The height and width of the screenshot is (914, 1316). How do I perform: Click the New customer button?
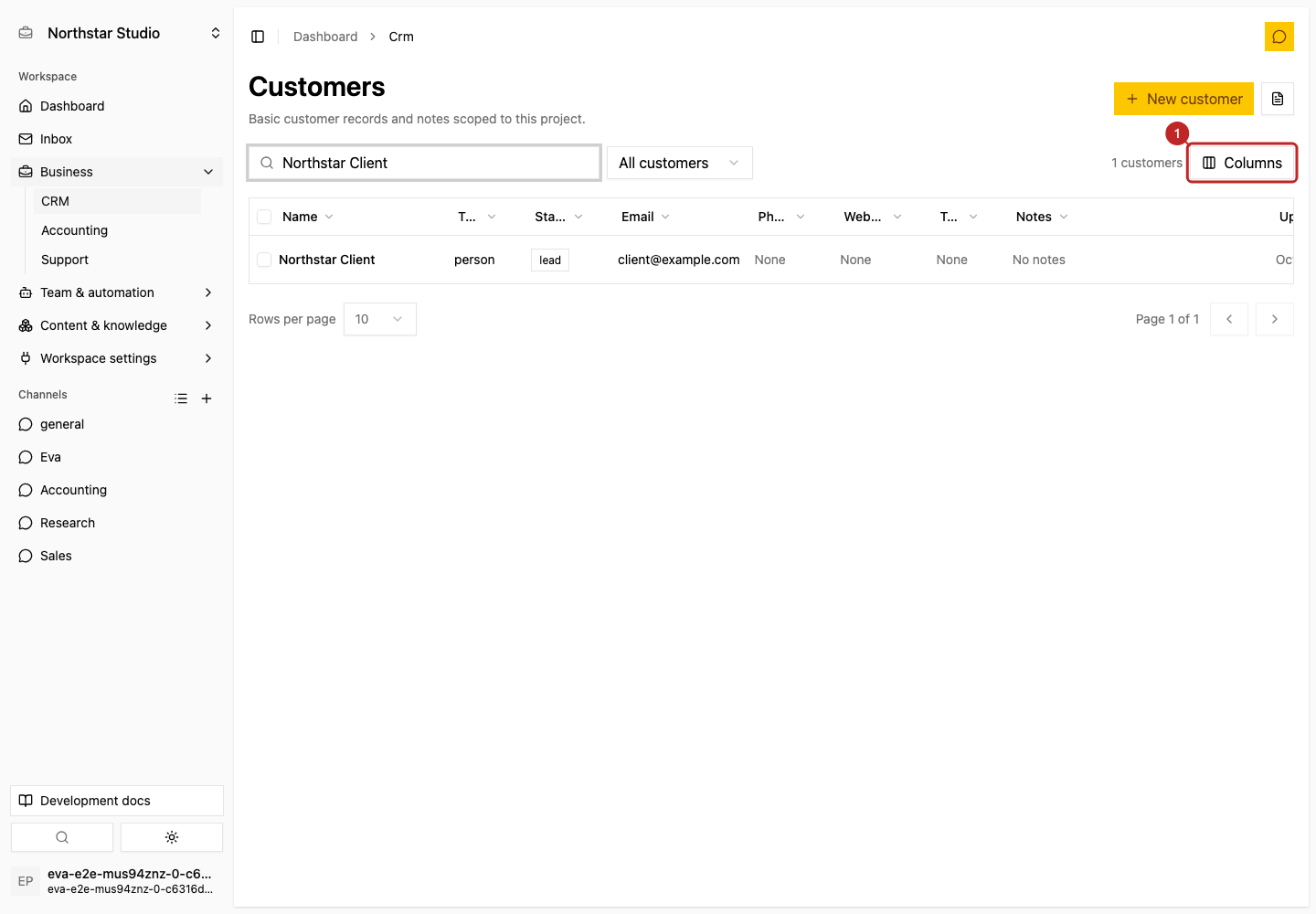1183,99
